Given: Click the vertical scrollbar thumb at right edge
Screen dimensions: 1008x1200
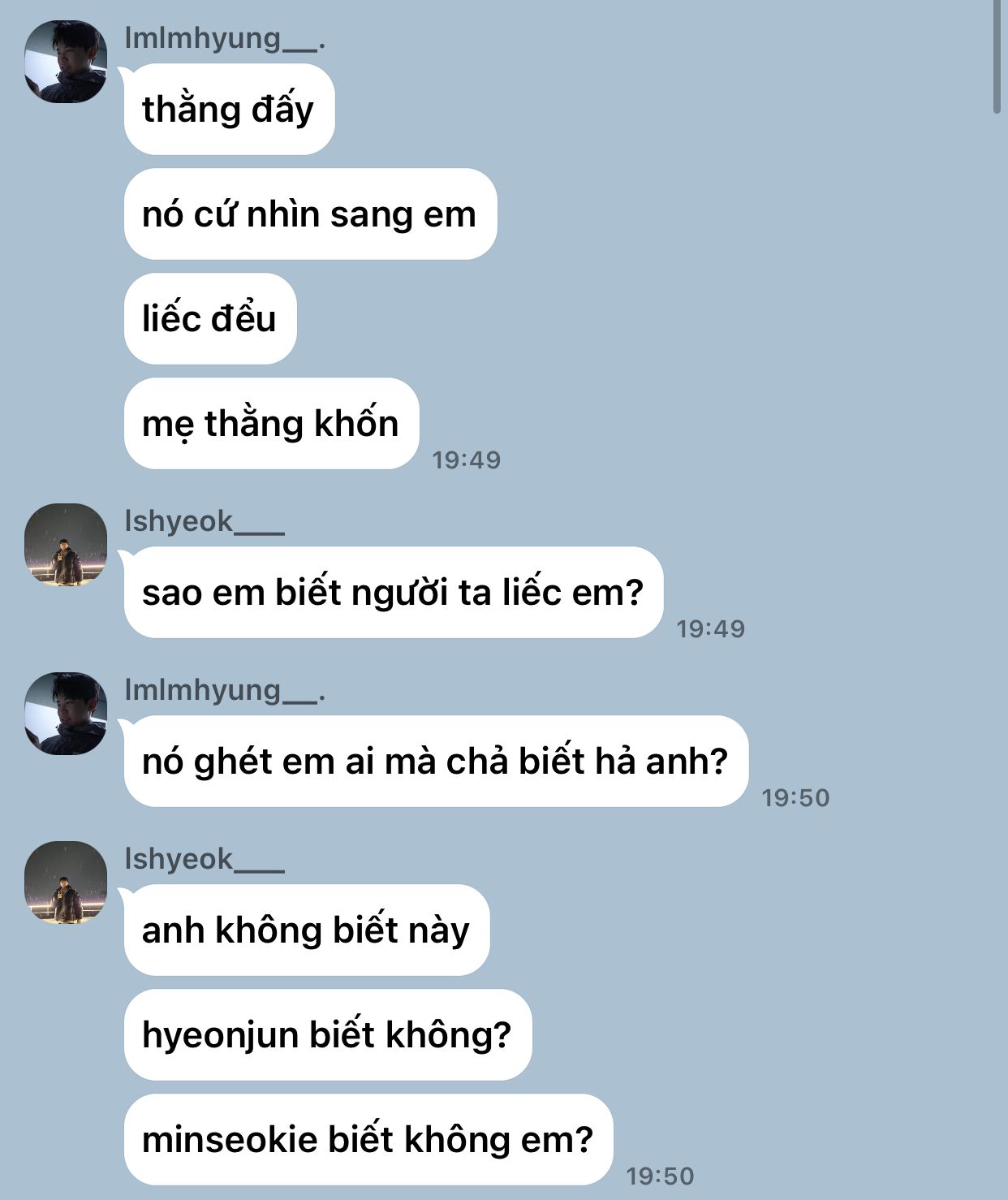Looking at the screenshot, I should [x=997, y=57].
